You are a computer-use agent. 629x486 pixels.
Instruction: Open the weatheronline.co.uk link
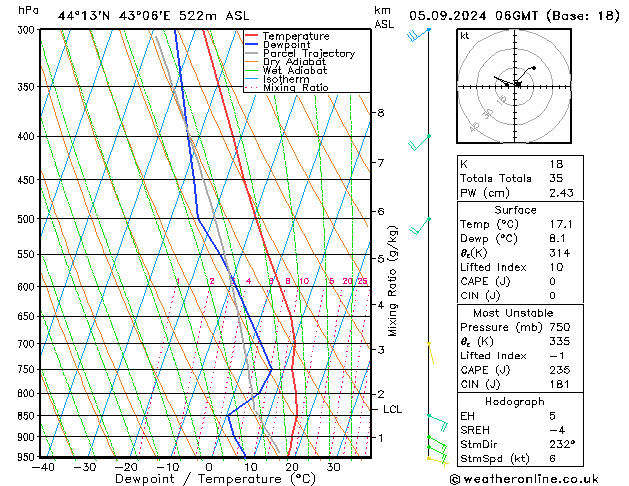click(524, 479)
